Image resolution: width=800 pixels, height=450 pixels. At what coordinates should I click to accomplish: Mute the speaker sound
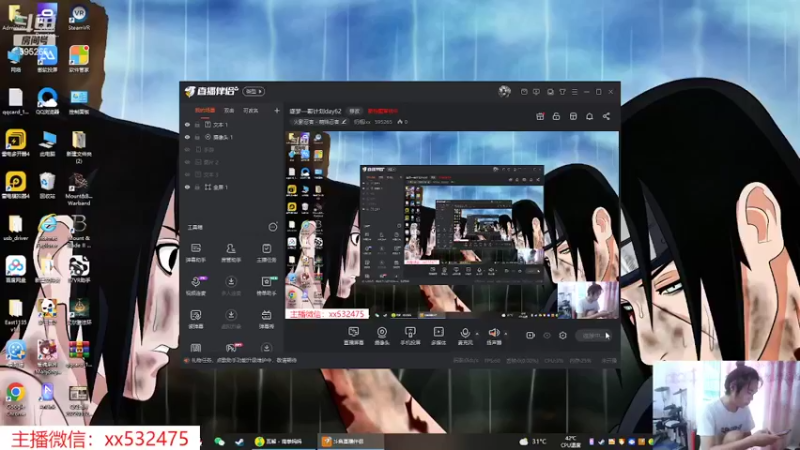[x=493, y=336]
